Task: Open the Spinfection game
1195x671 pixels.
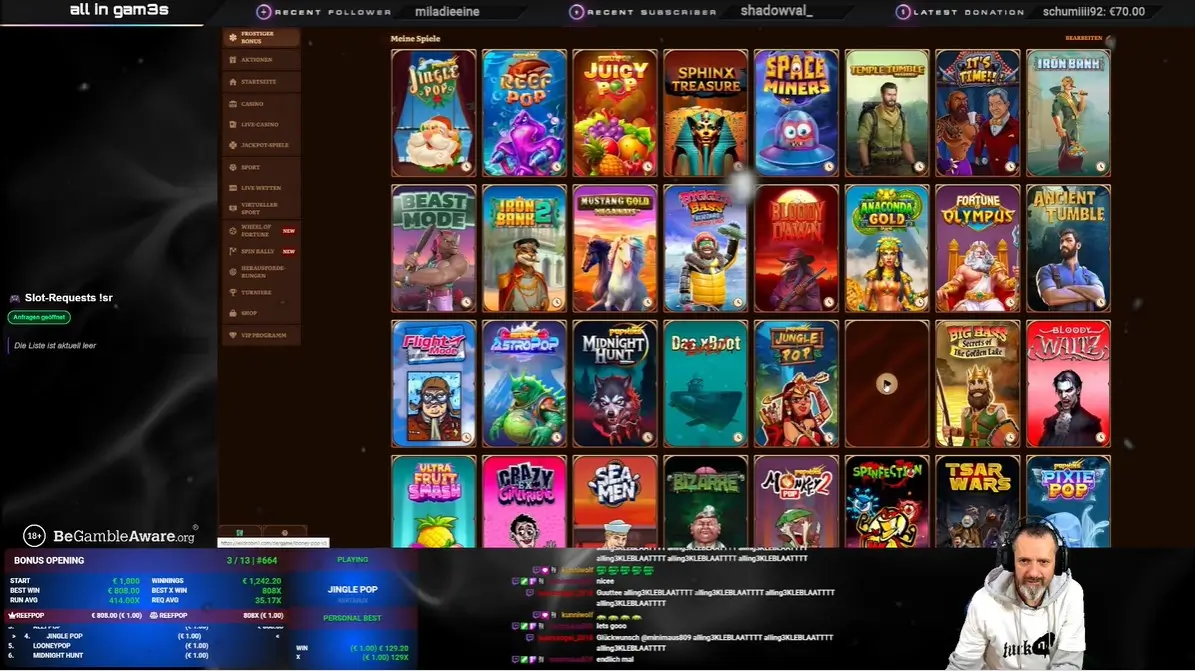Action: [x=887, y=502]
